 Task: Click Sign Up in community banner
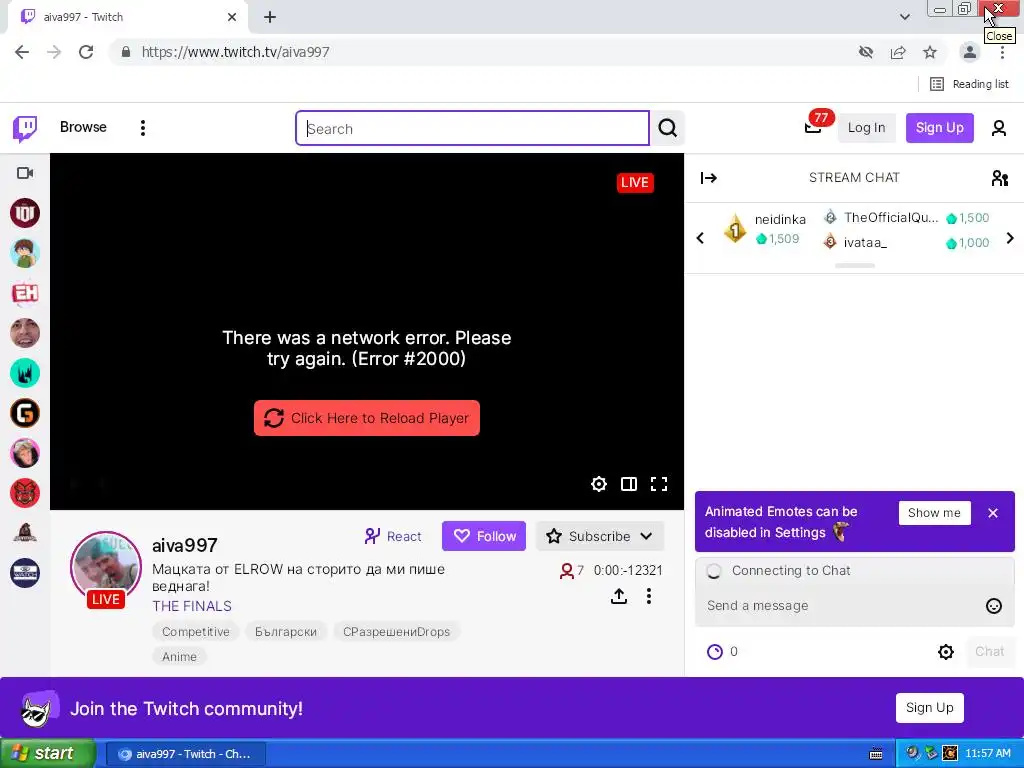click(929, 708)
